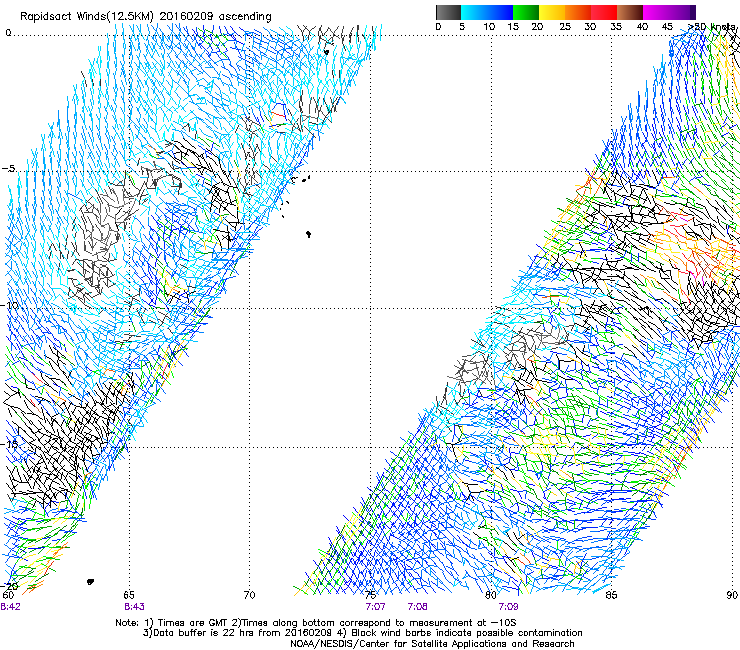Screen dimensions: 740x650
Task: Click the purple overpass time '7:09'
Action: pyautogui.click(x=509, y=607)
